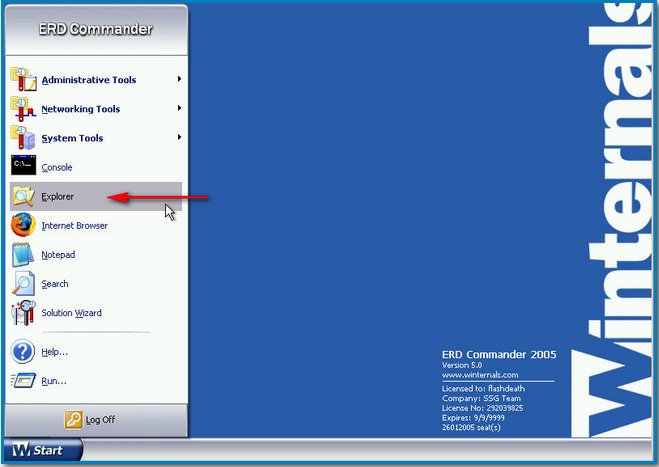Click the Explorer folder magnifier icon

[23, 196]
